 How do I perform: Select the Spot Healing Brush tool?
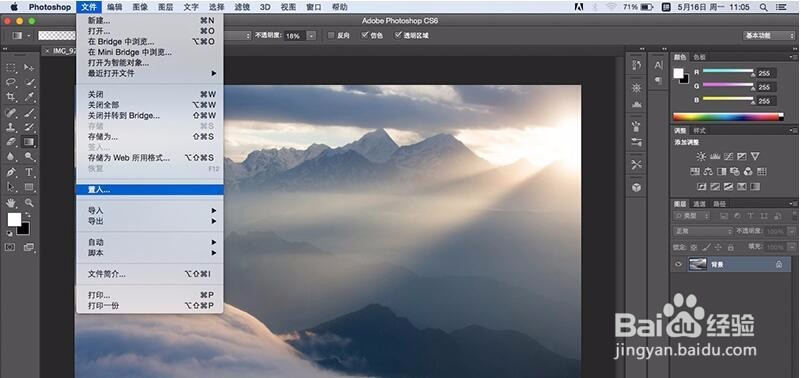coord(11,112)
